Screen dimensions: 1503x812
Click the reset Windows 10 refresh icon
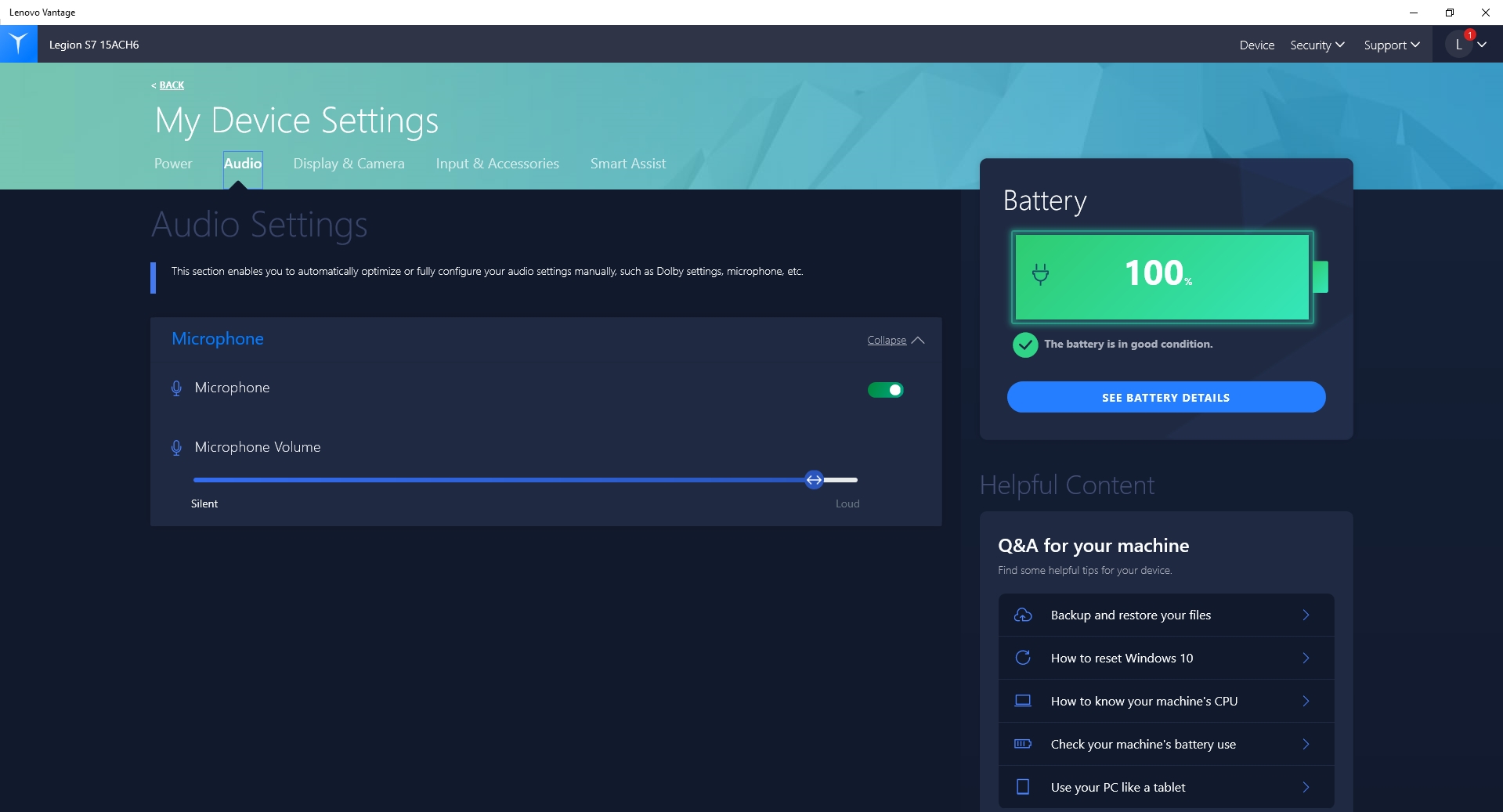(1023, 658)
